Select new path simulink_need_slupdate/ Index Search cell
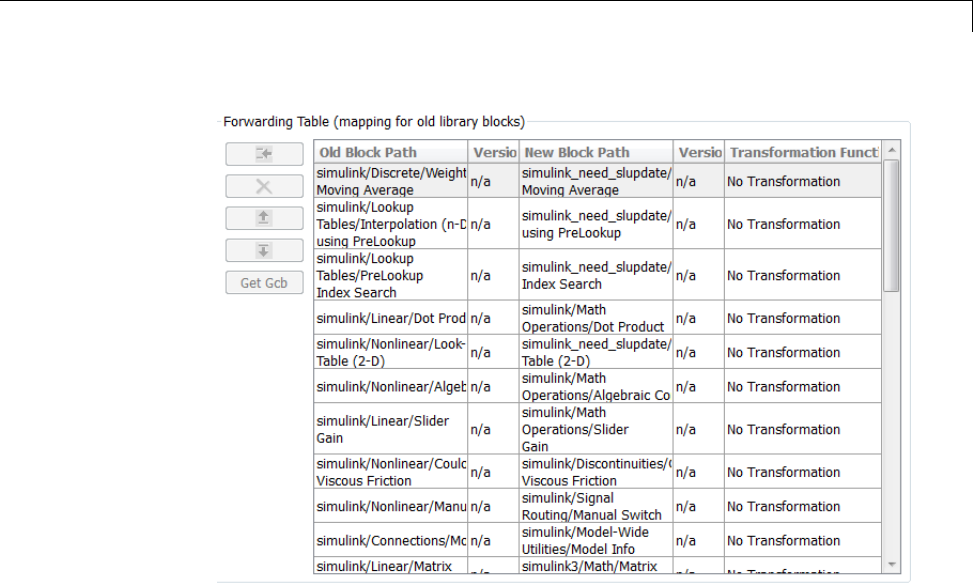Viewport: 973px width, 585px height. 596,275
